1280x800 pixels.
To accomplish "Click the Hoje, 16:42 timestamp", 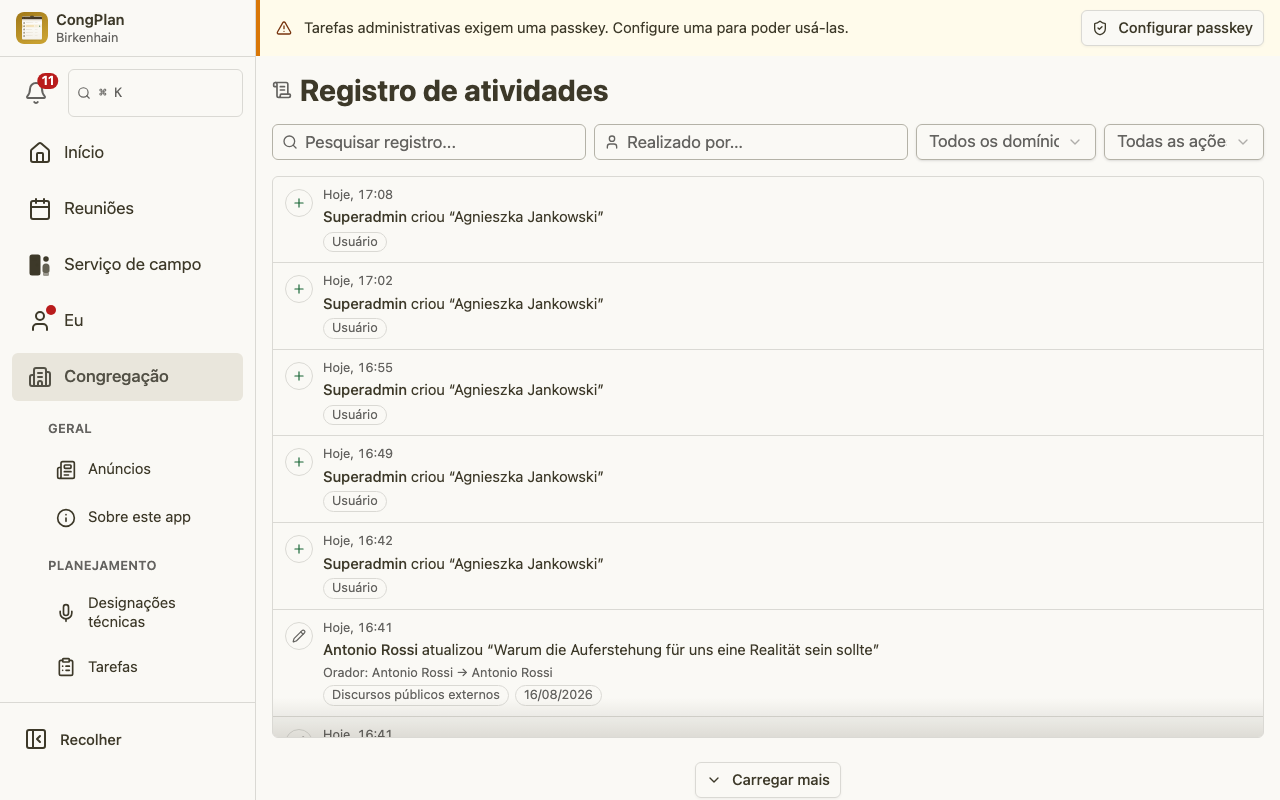I will [358, 541].
